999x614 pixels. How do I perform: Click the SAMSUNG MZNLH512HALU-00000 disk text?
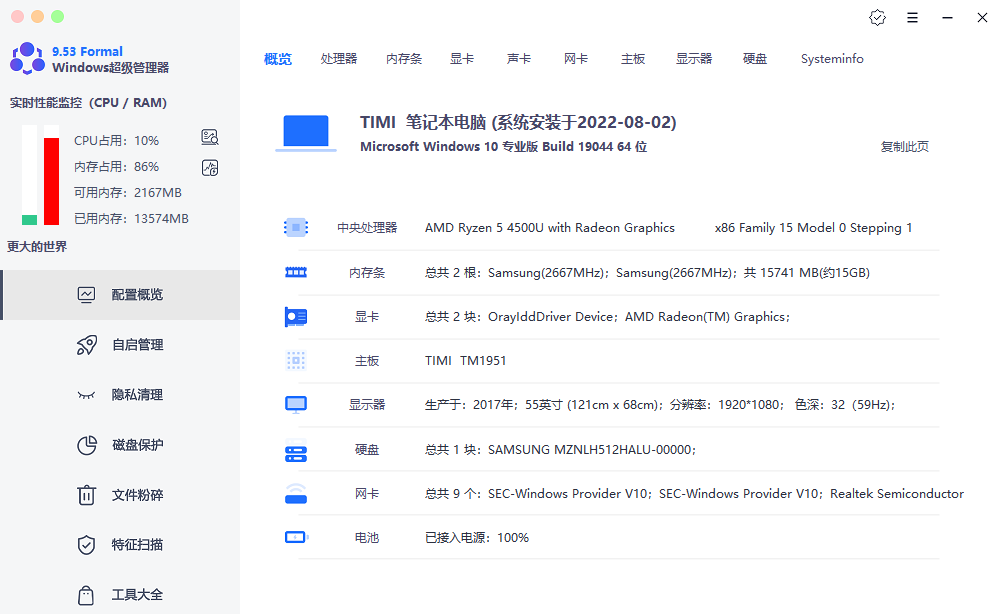point(561,450)
